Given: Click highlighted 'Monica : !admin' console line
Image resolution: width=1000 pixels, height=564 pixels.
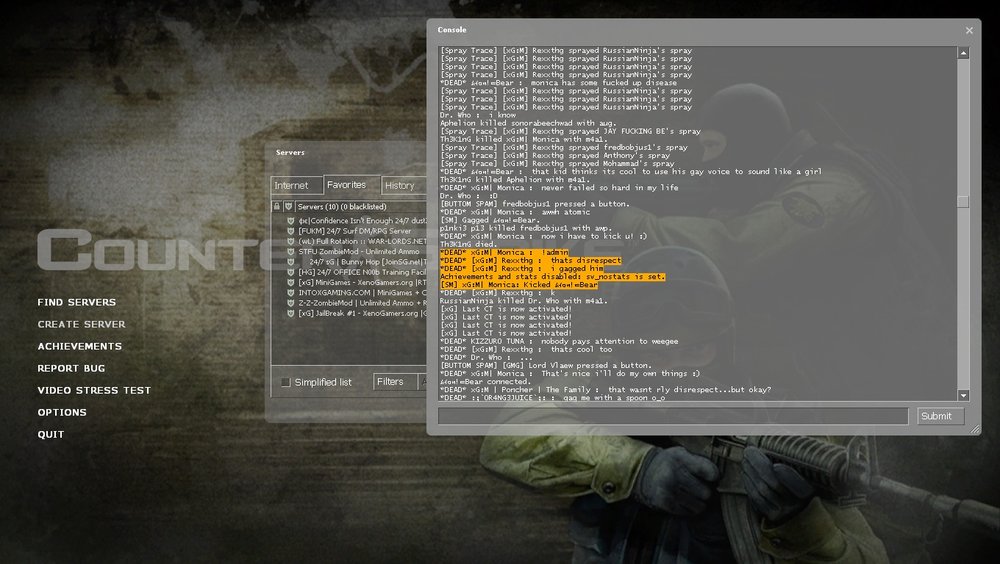Looking at the screenshot, I should [x=504, y=253].
